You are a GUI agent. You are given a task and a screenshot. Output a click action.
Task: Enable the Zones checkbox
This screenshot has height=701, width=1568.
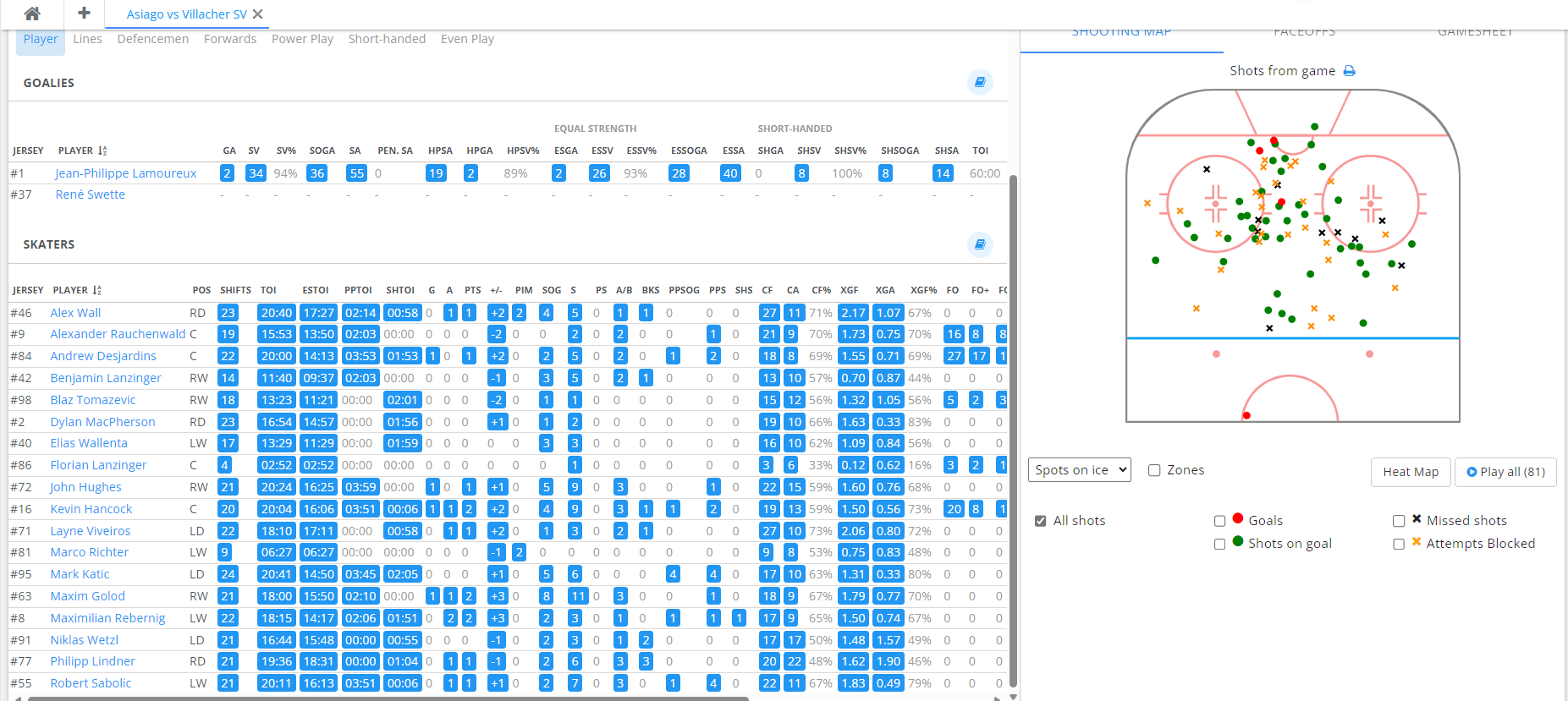pyautogui.click(x=1154, y=470)
